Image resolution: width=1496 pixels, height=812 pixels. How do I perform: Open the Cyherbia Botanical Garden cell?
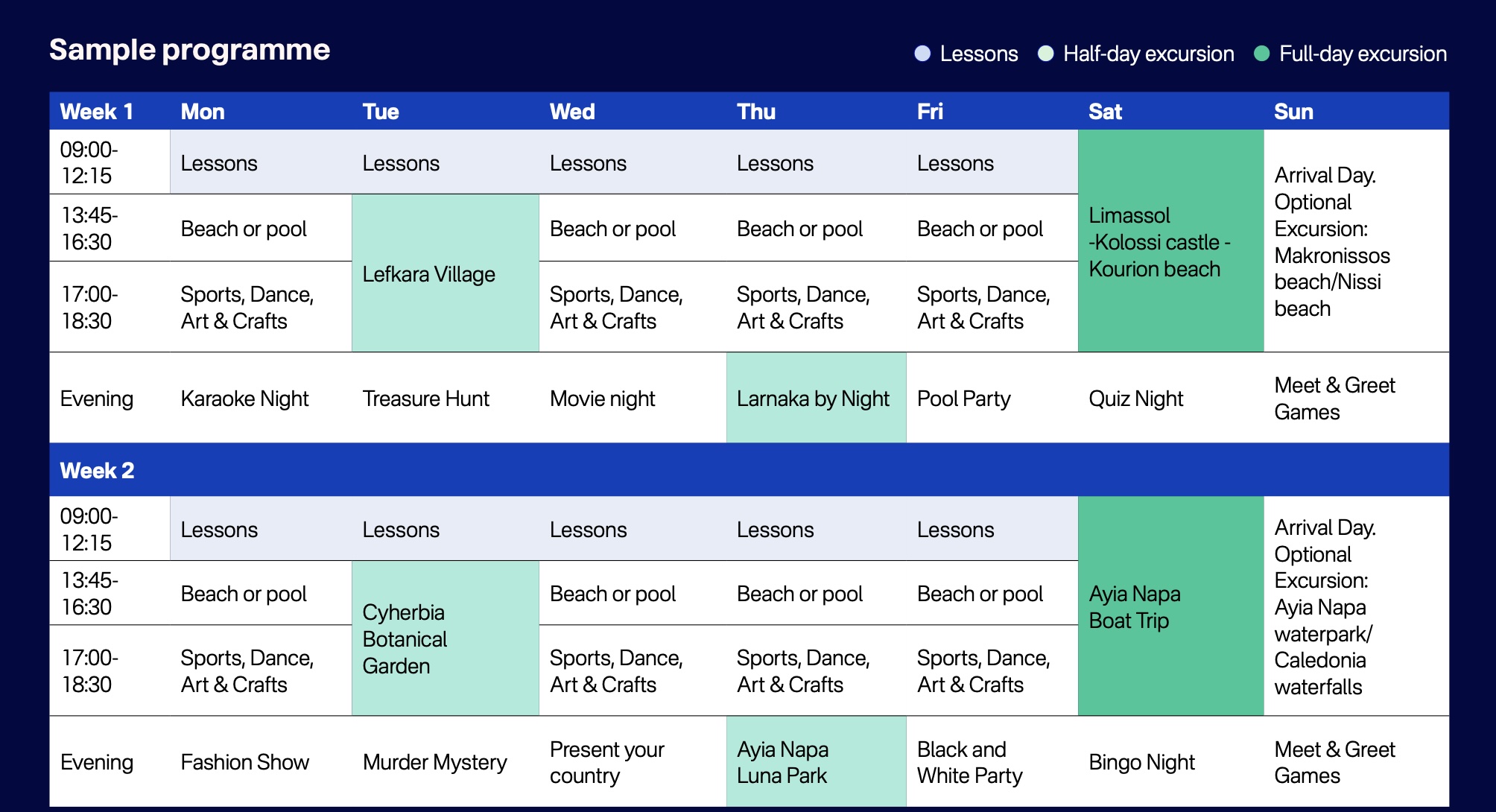445,639
